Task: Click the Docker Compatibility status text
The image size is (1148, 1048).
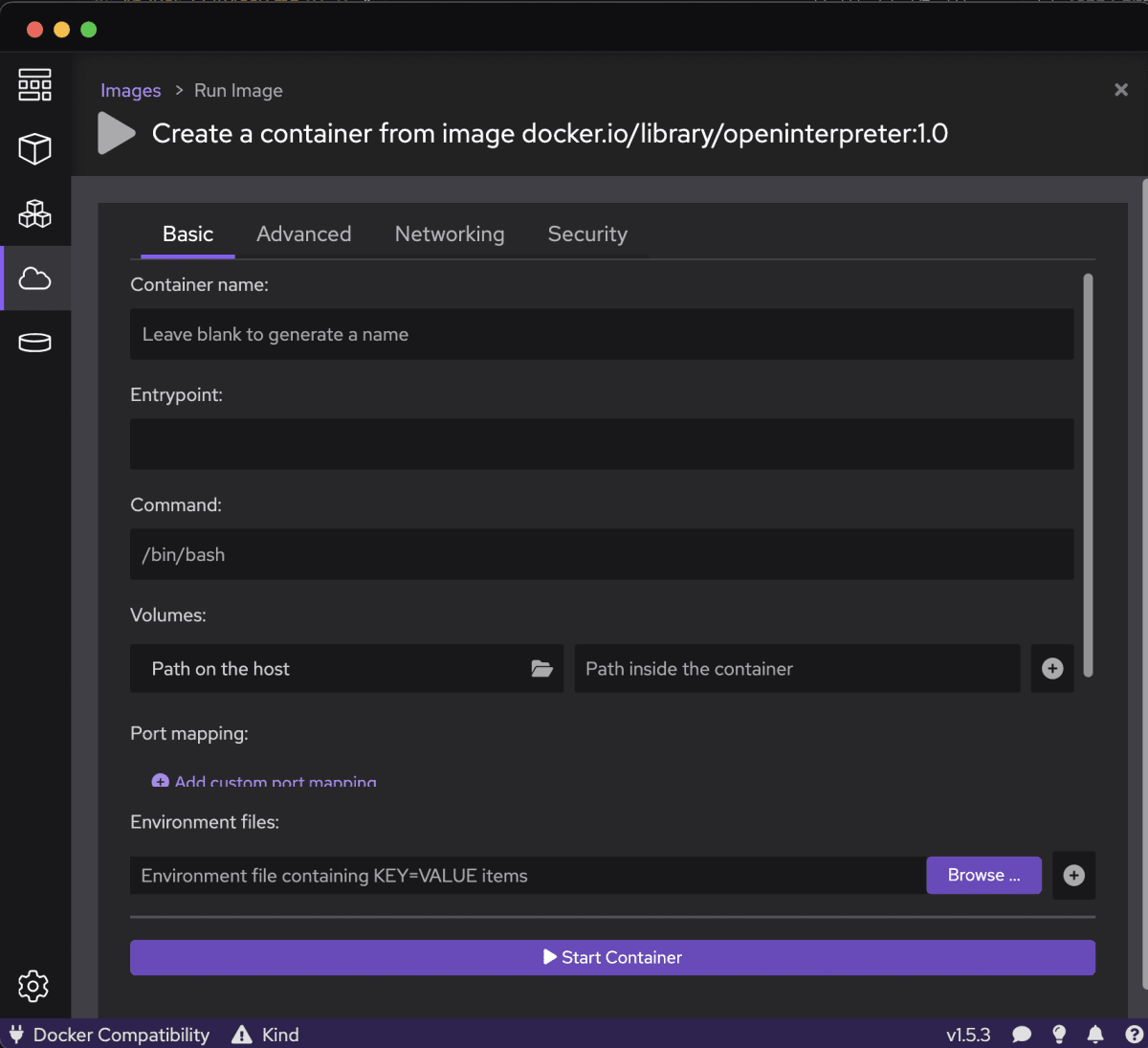Action: point(121,1035)
